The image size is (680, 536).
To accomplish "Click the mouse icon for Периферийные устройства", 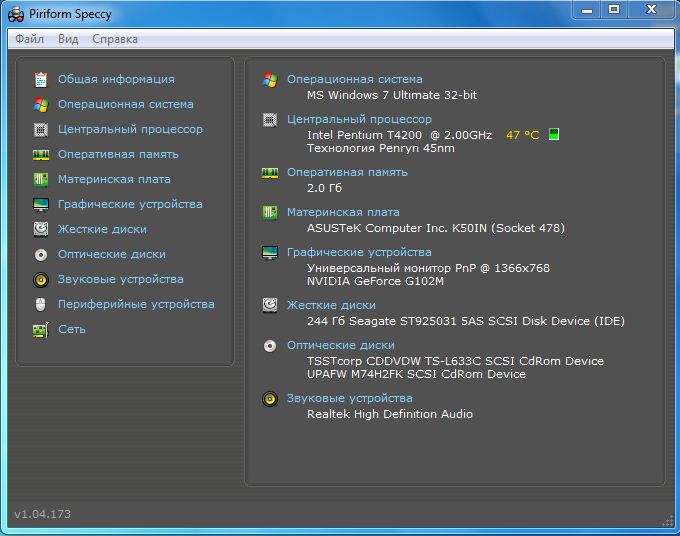I will [40, 304].
